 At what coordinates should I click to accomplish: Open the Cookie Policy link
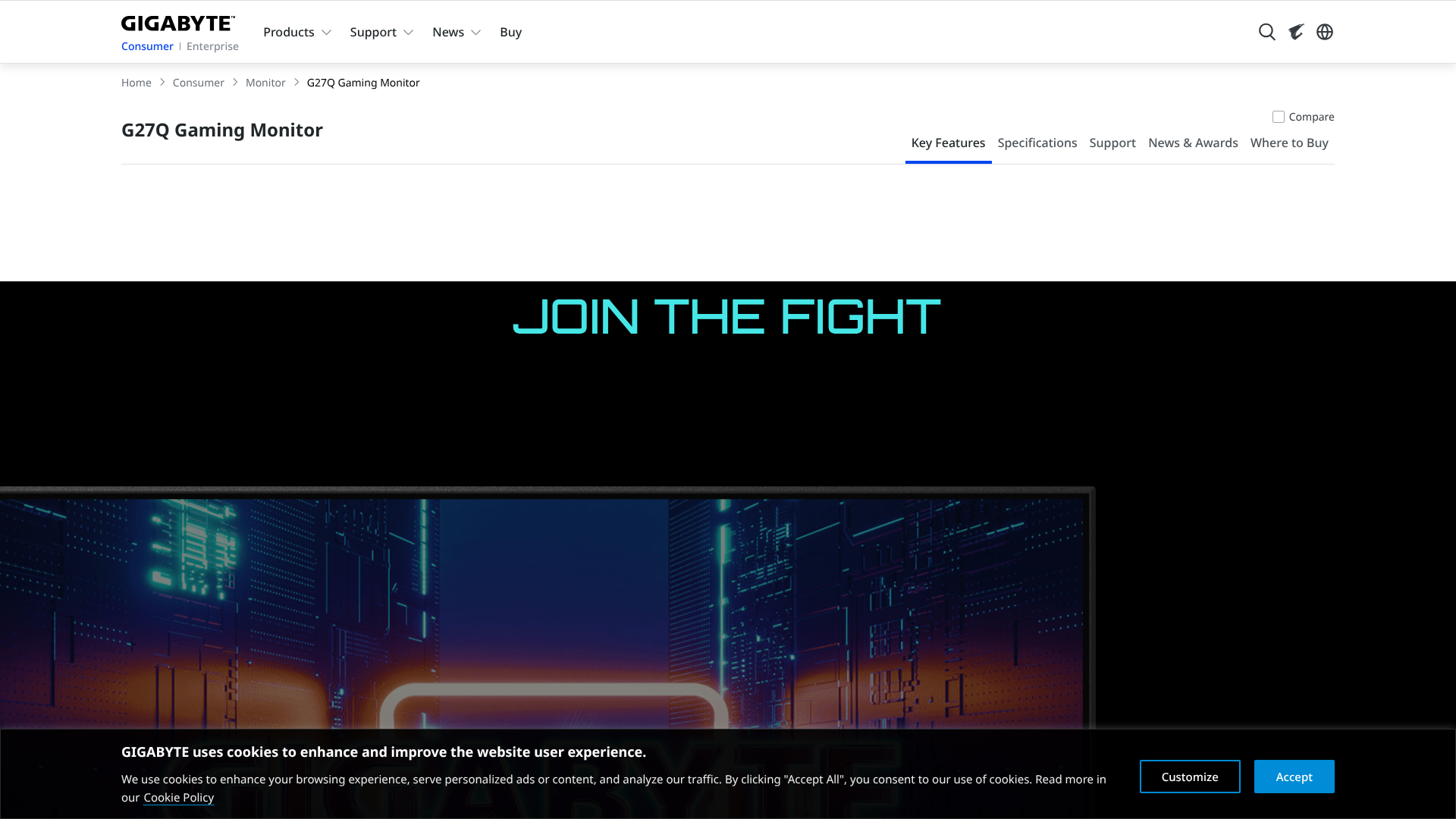(178, 798)
